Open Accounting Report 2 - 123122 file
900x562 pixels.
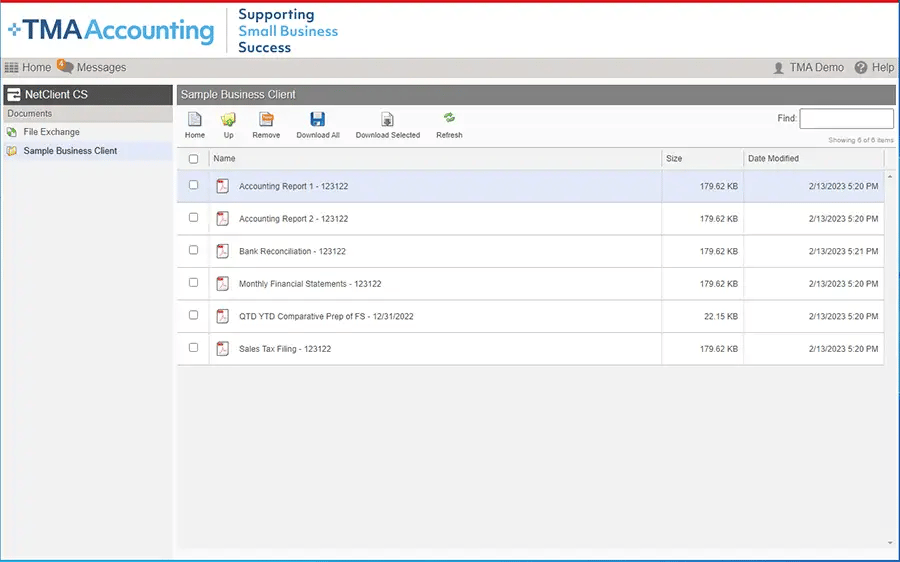tap(293, 219)
